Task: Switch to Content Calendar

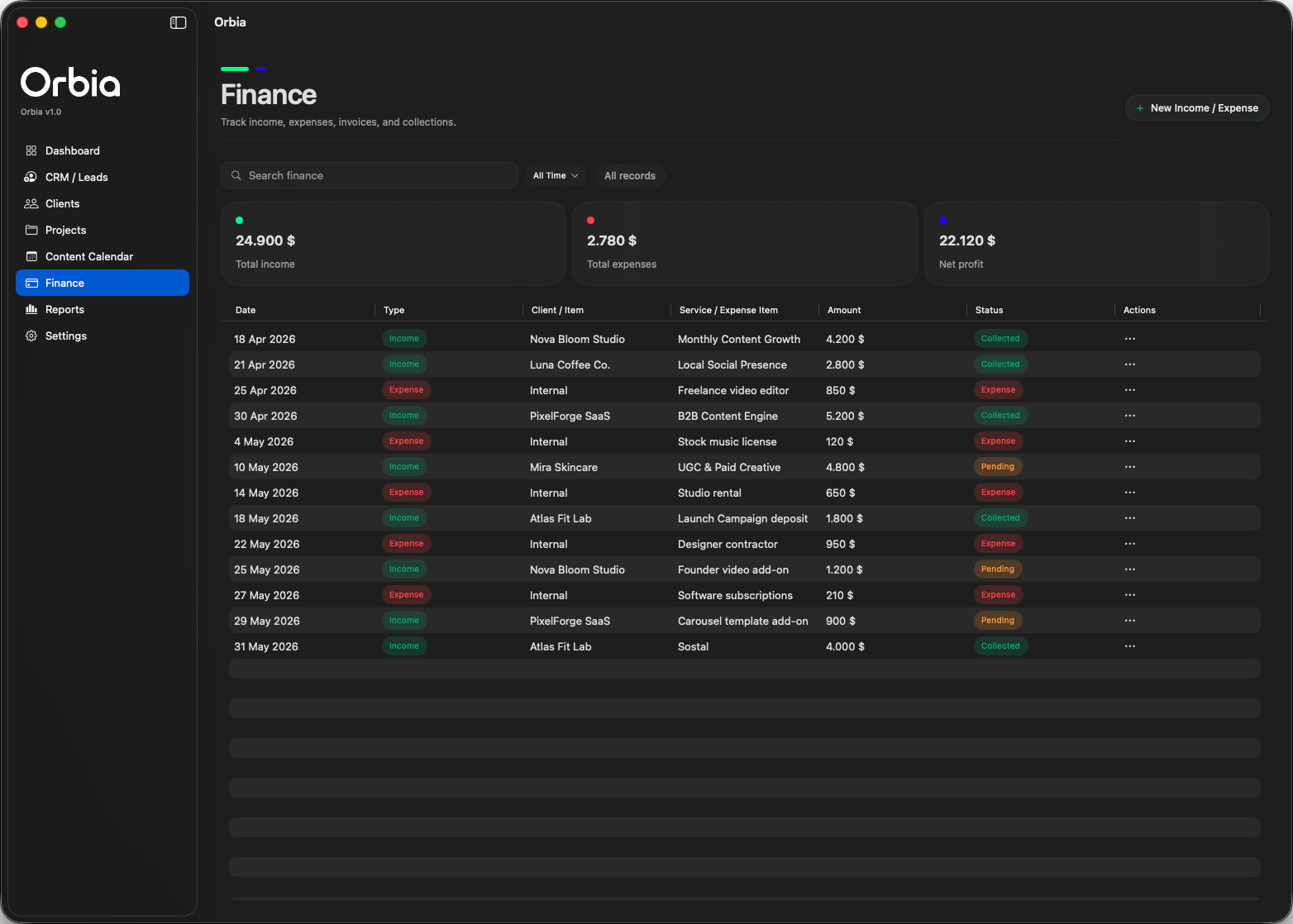Action: coord(103,256)
